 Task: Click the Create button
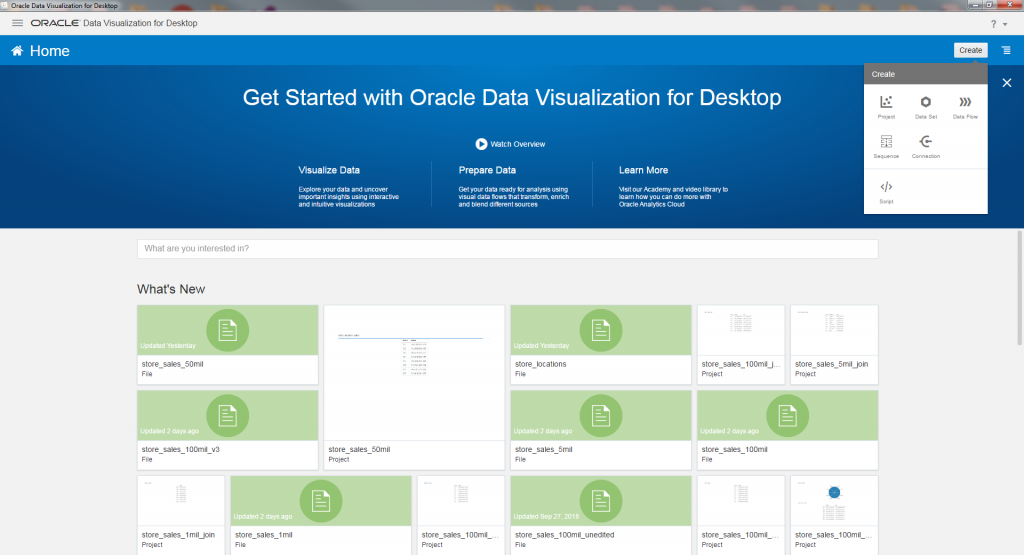[x=970, y=50]
